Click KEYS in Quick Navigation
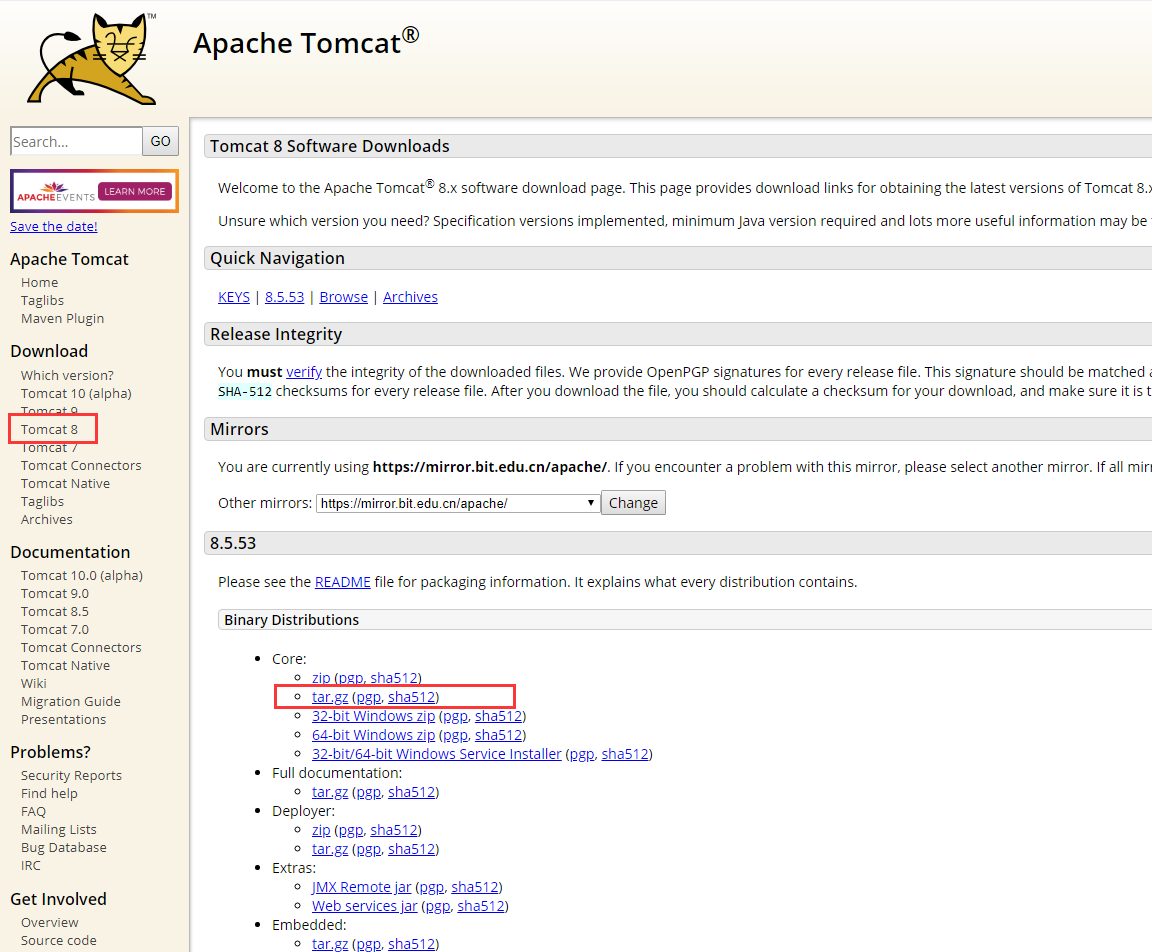 [x=234, y=297]
